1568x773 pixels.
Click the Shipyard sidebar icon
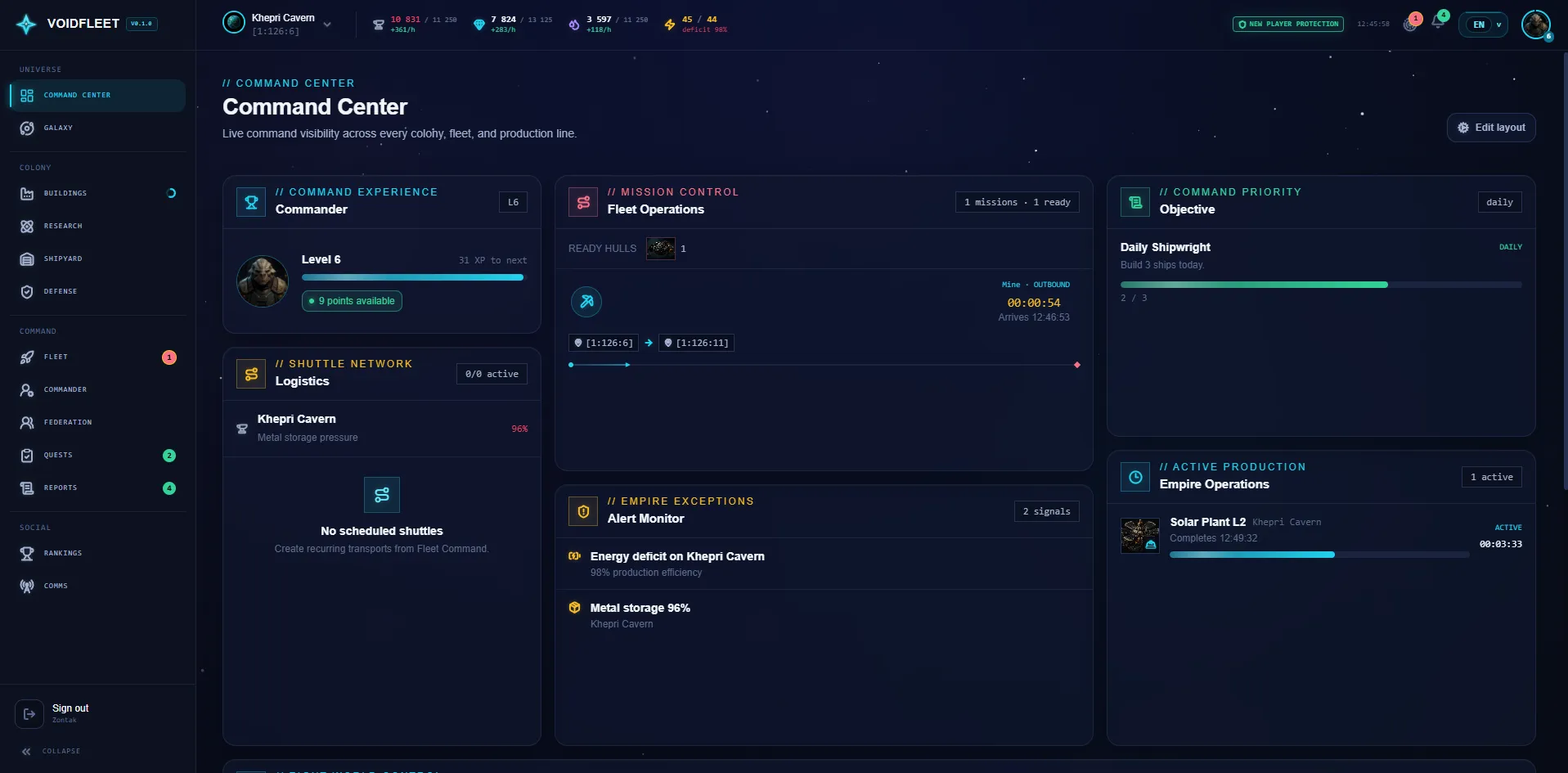click(27, 259)
